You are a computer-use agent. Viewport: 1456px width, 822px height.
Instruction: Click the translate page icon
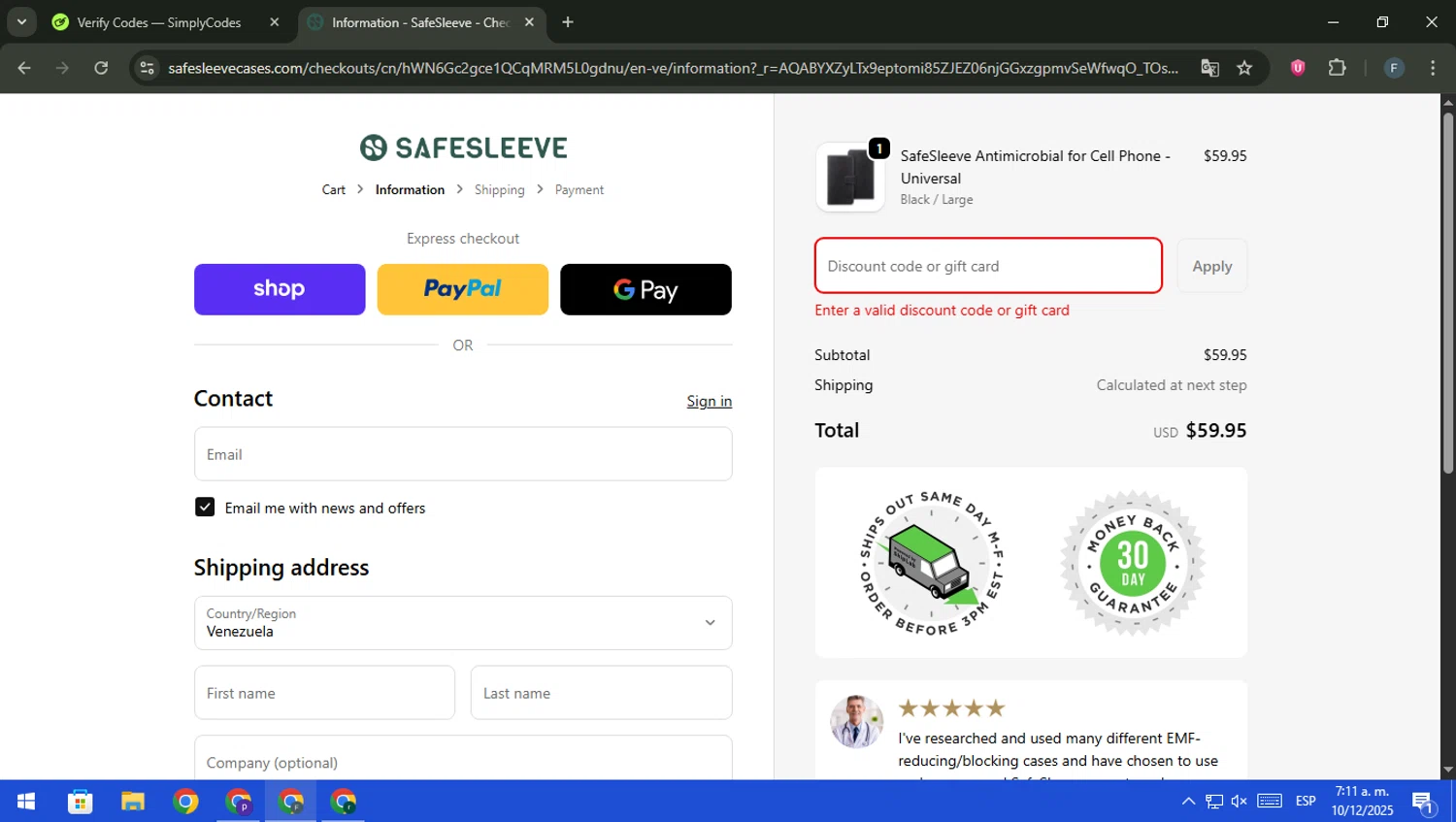pyautogui.click(x=1209, y=68)
